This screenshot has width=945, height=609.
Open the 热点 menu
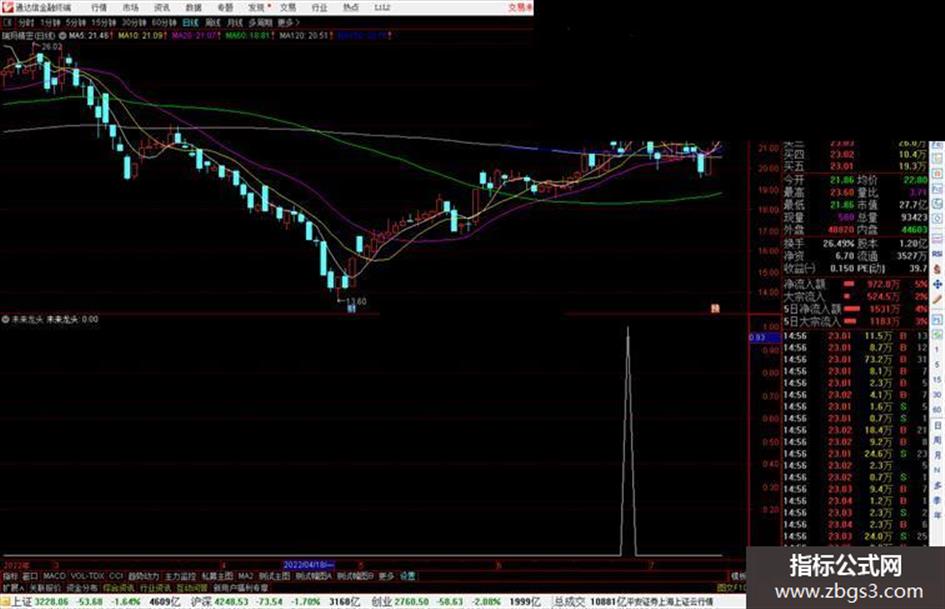click(351, 8)
